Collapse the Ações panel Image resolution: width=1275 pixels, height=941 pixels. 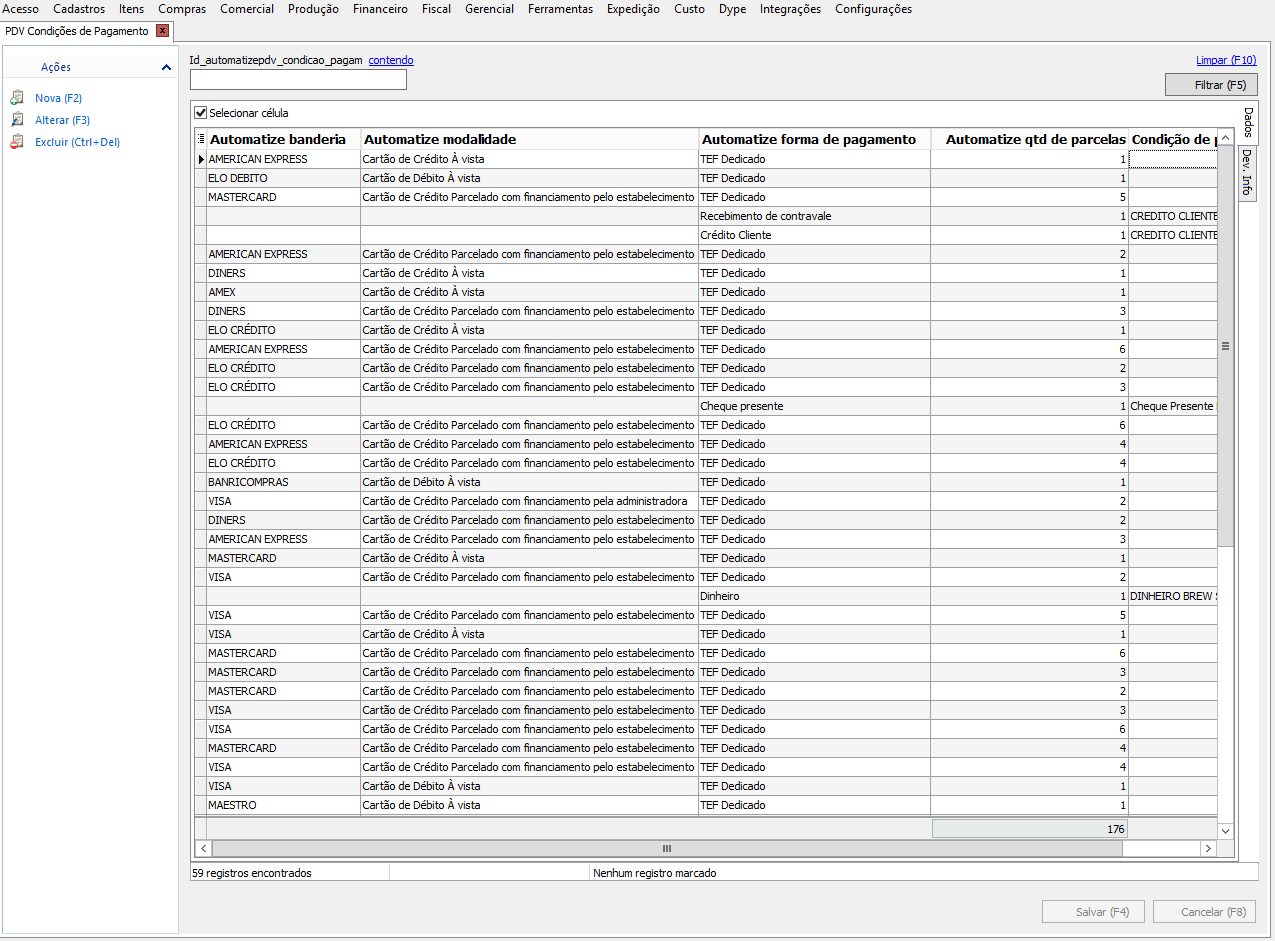(x=166, y=67)
